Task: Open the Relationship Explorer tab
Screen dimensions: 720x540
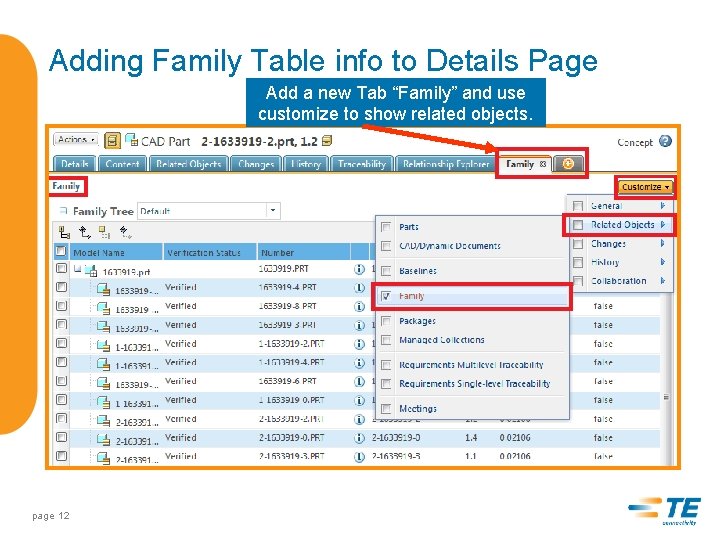Action: click(x=445, y=164)
